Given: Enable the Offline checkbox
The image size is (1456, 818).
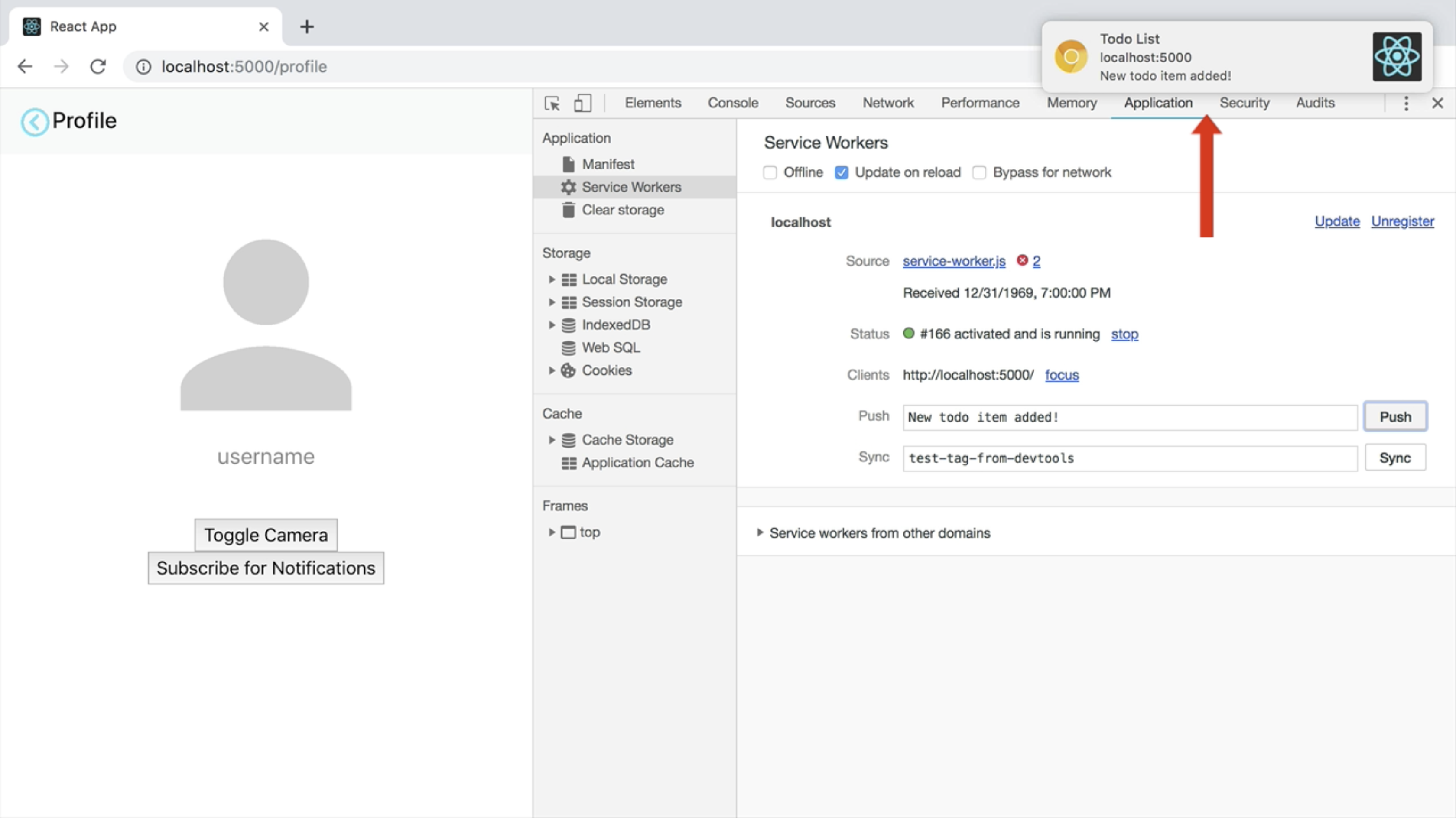Looking at the screenshot, I should pyautogui.click(x=770, y=172).
